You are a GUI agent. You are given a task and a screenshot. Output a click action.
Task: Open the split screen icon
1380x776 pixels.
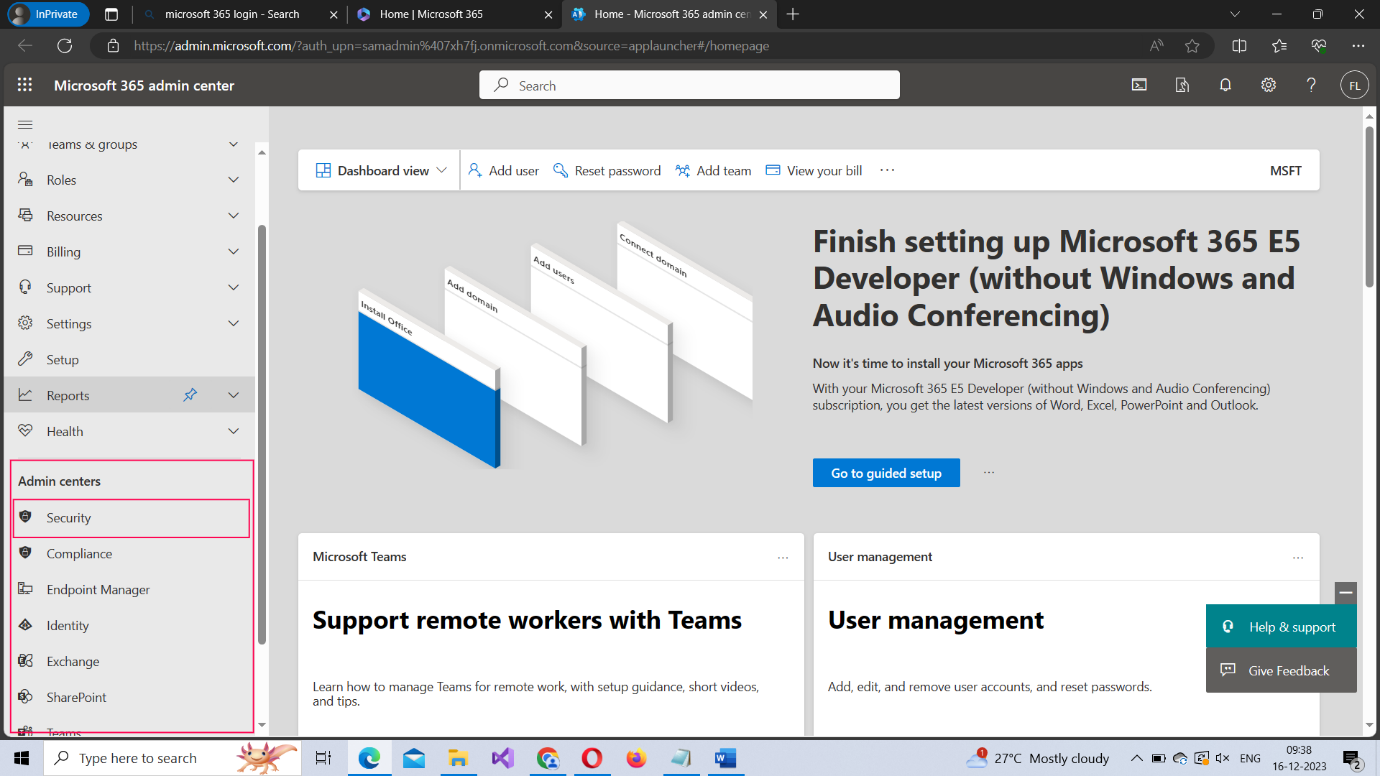pos(1239,46)
